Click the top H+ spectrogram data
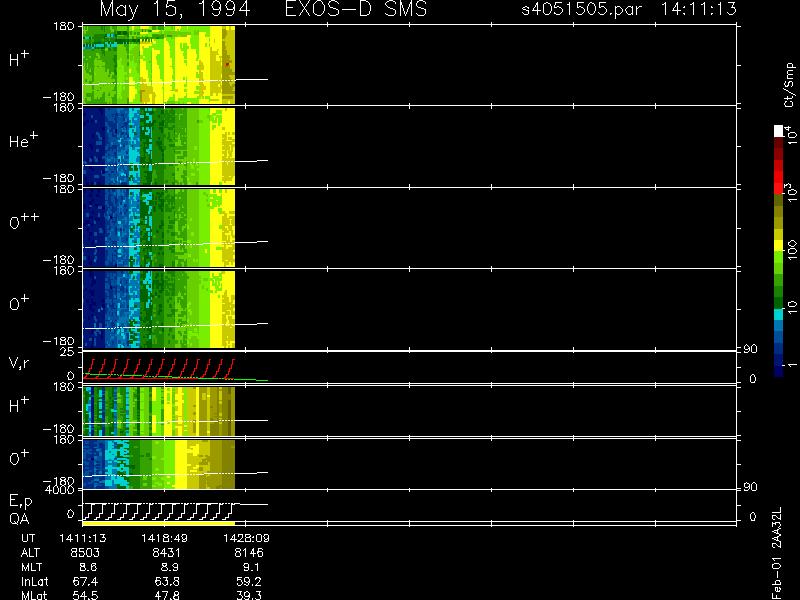This screenshot has width=800, height=600. coord(159,65)
